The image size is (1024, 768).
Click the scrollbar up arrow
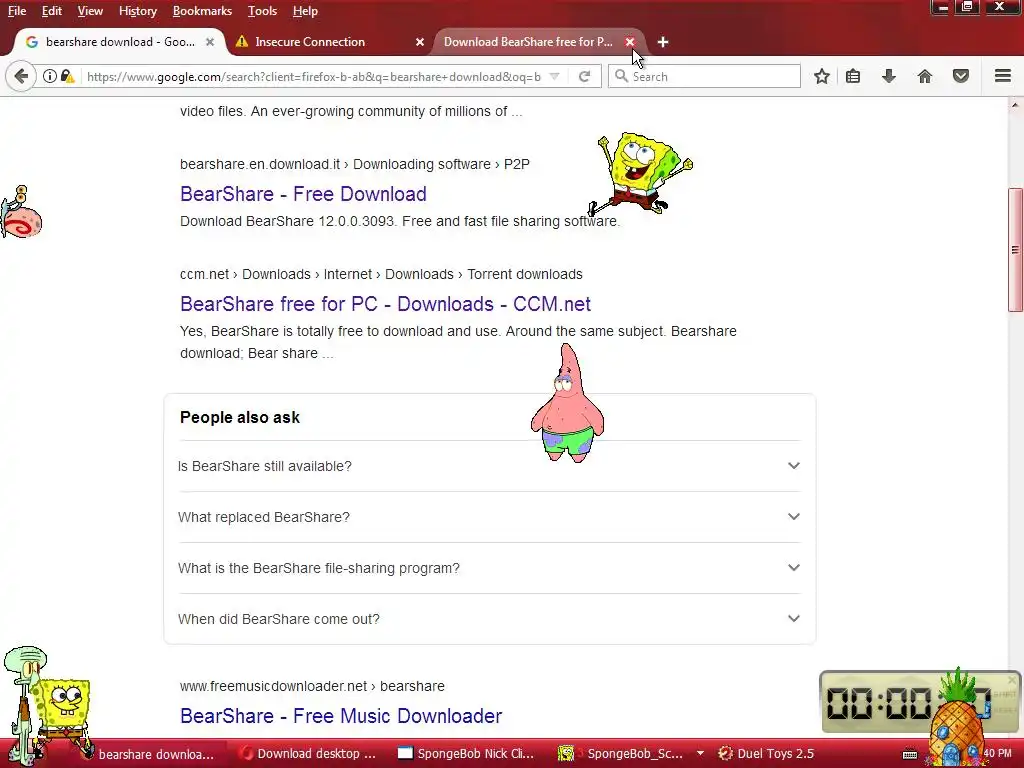1015,105
